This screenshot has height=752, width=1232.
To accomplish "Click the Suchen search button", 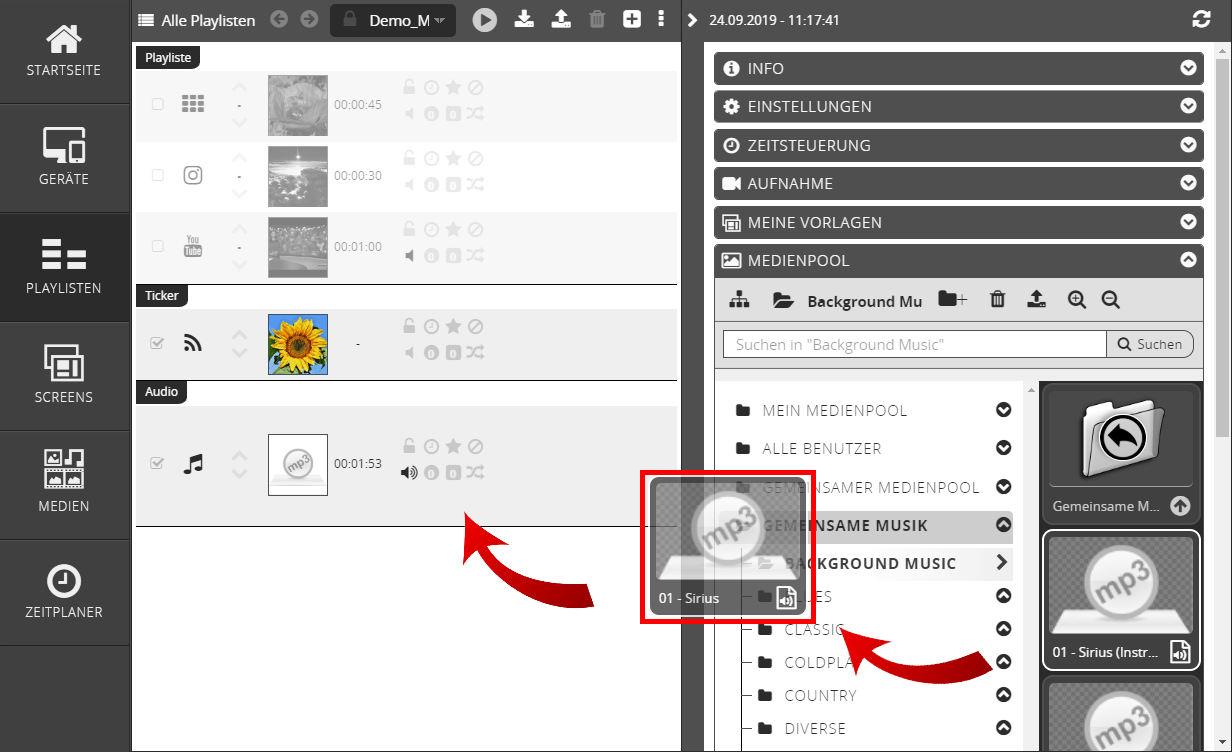I will (x=1150, y=344).
